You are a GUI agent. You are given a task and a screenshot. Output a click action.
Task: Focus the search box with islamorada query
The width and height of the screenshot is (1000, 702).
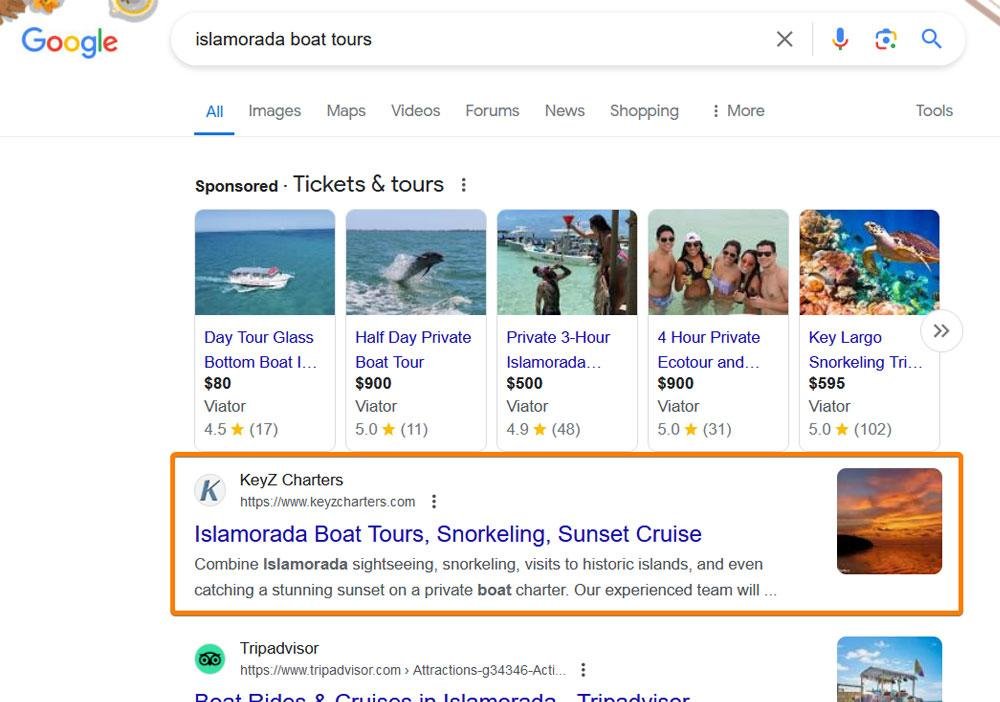click(x=470, y=39)
